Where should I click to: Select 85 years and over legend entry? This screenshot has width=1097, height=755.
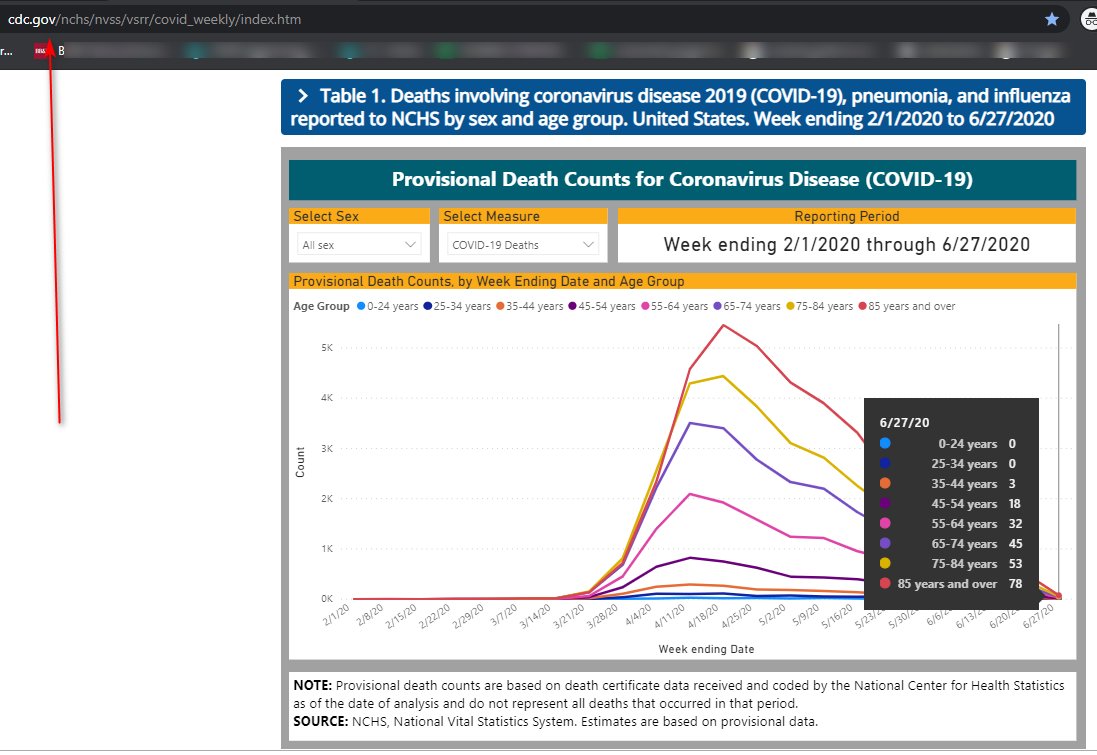(907, 306)
